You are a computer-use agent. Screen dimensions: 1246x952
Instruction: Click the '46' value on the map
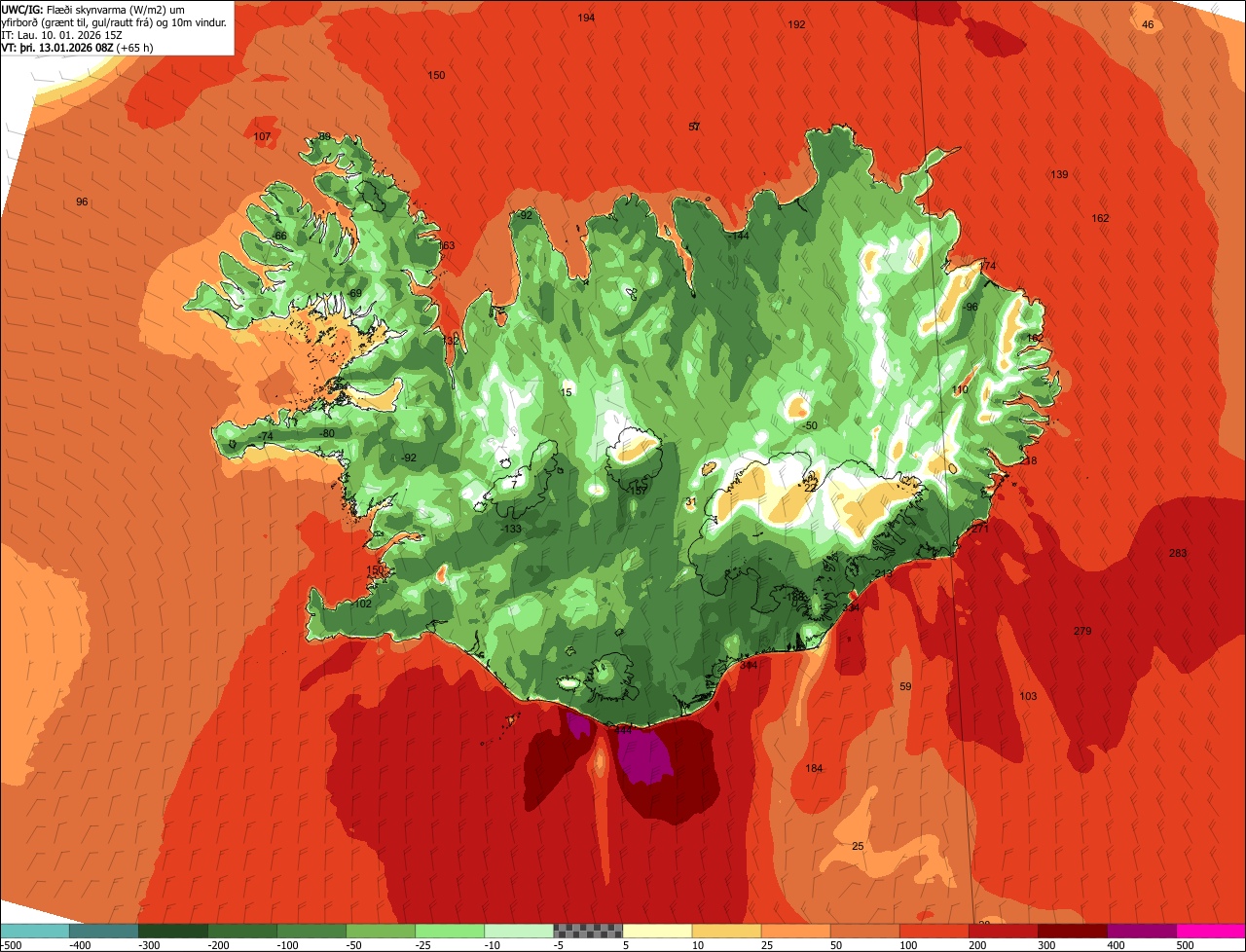(x=1148, y=24)
